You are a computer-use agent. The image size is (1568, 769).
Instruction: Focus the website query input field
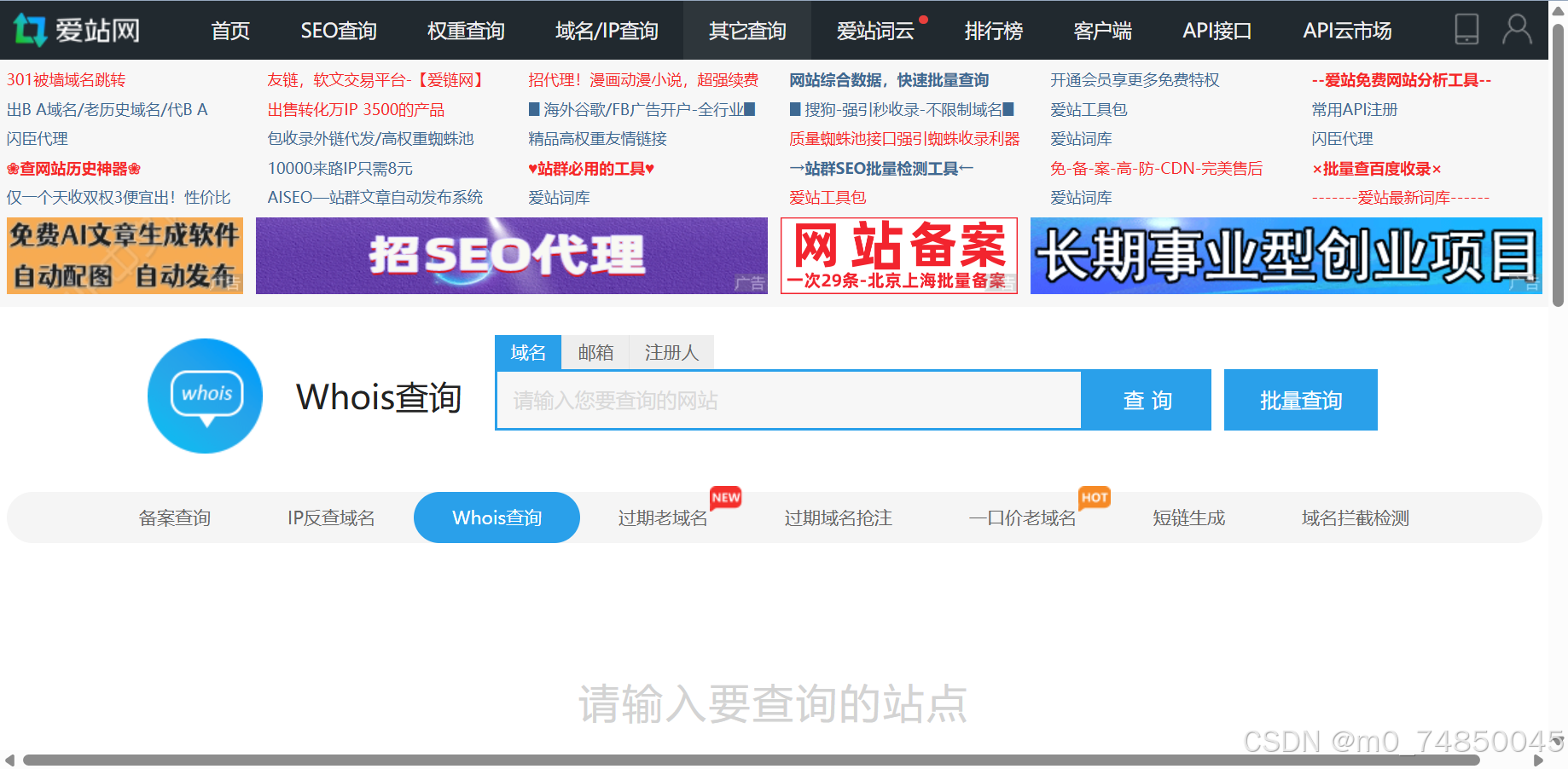789,400
